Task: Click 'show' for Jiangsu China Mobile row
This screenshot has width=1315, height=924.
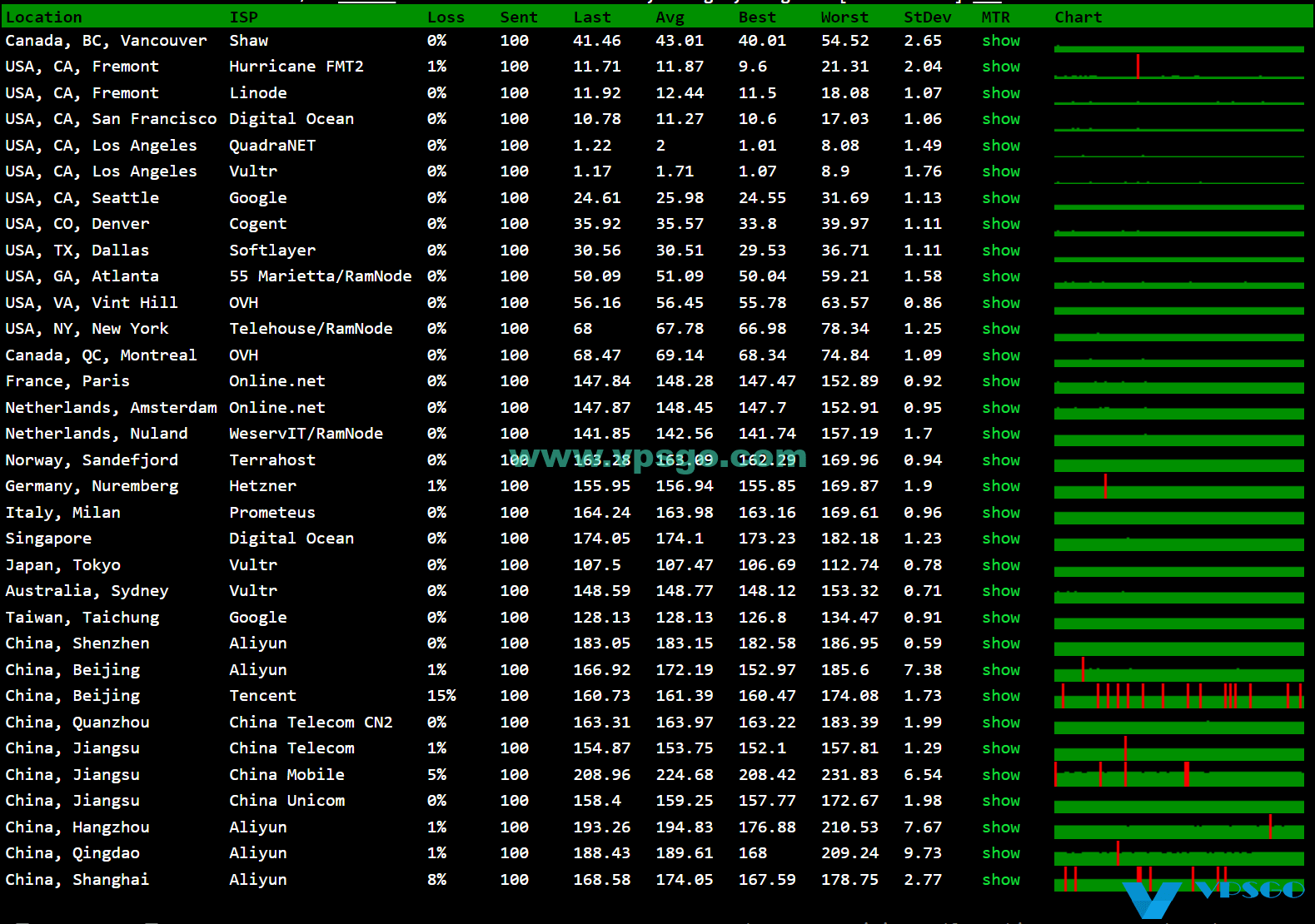Action: point(1000,775)
